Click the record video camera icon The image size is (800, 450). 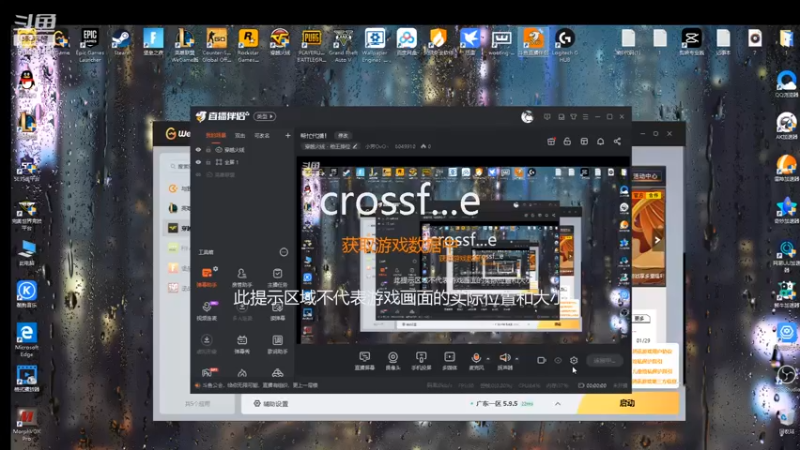(542, 360)
